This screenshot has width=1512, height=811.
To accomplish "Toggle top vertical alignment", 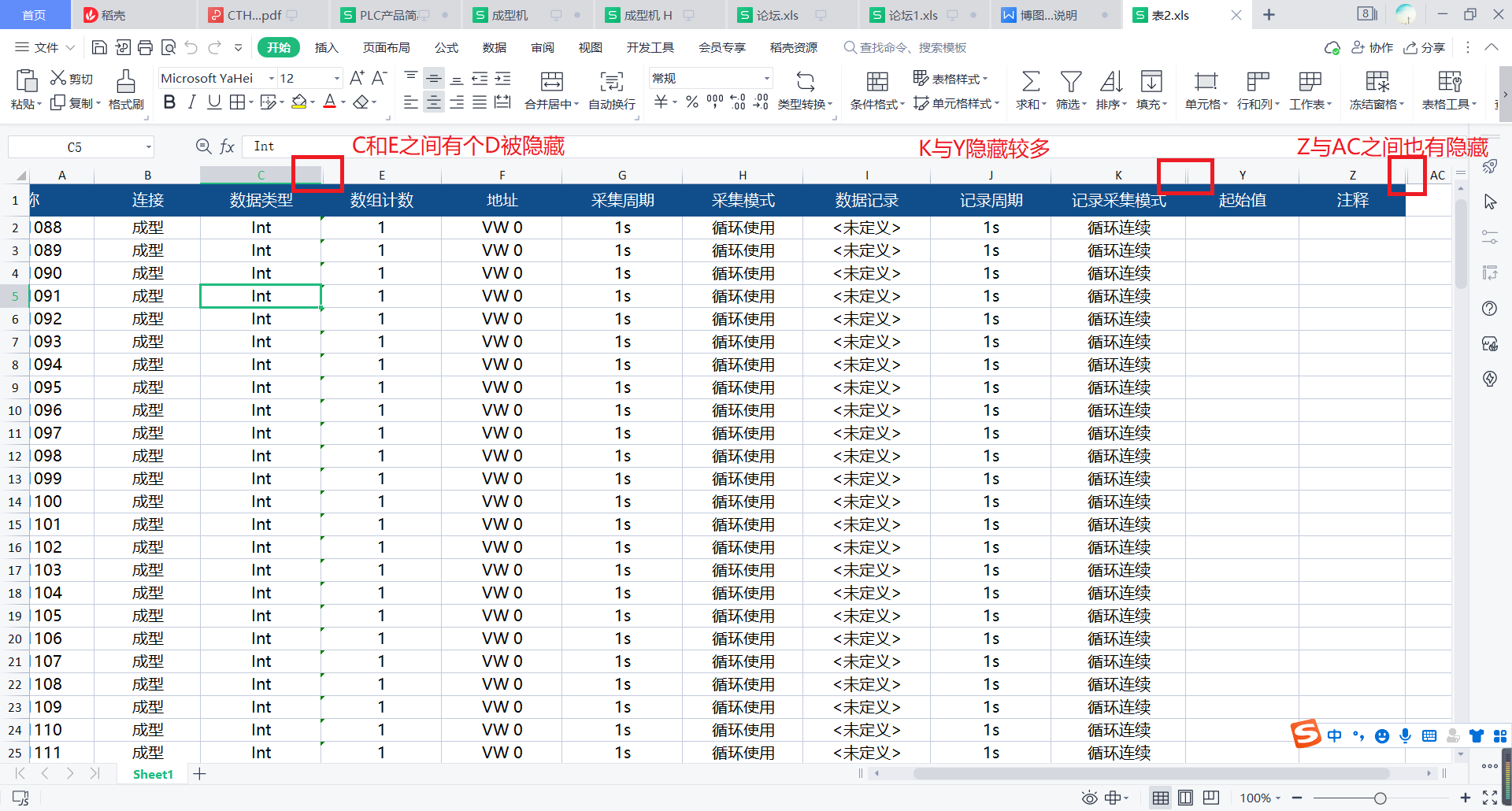I will (x=411, y=78).
